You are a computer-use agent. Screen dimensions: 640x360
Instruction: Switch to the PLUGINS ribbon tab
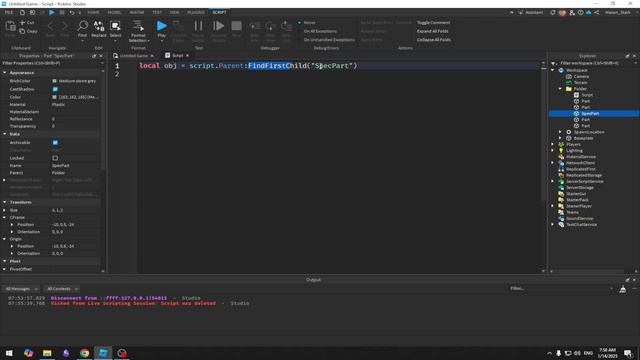tap(196, 13)
